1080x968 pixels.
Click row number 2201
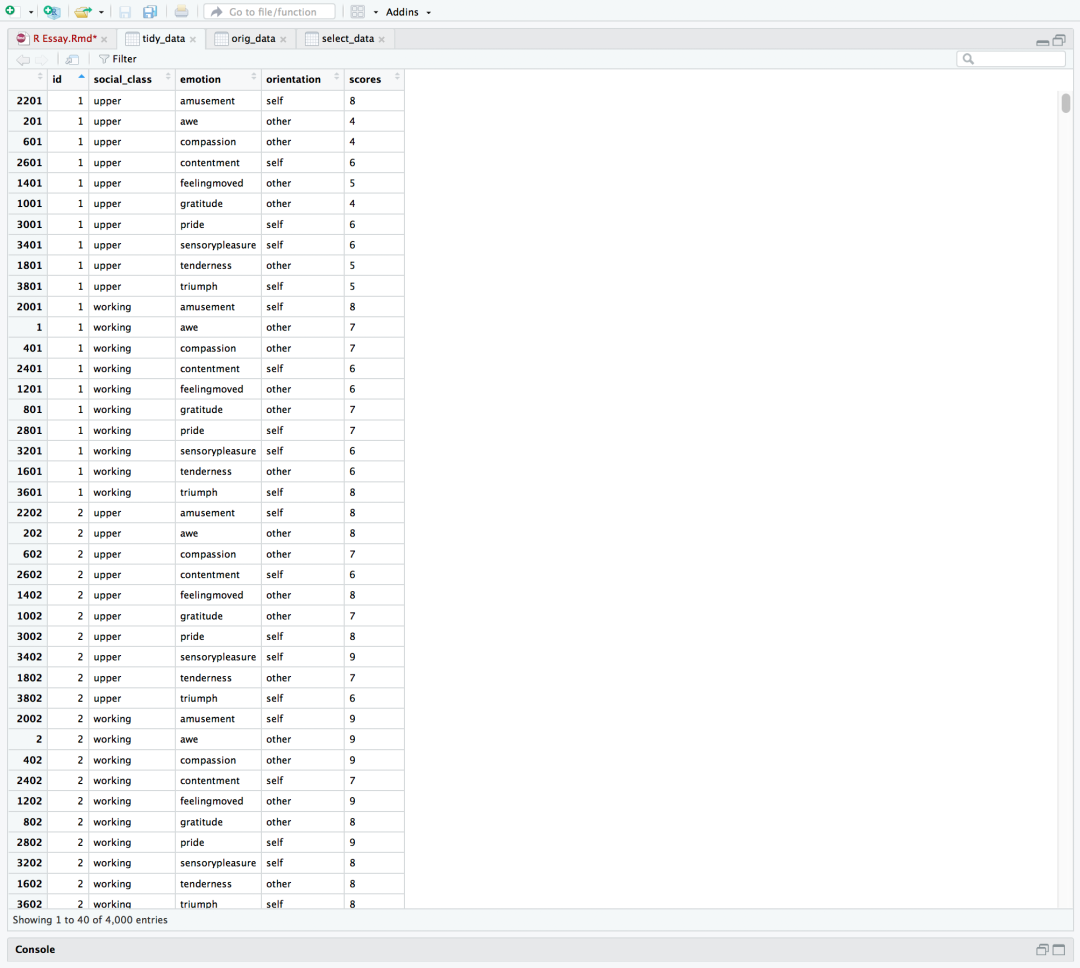(x=29, y=101)
